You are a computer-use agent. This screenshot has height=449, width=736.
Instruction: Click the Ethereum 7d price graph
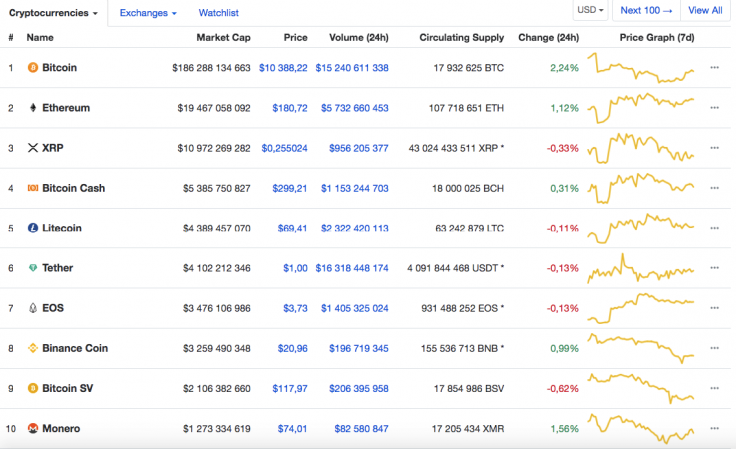(x=641, y=108)
